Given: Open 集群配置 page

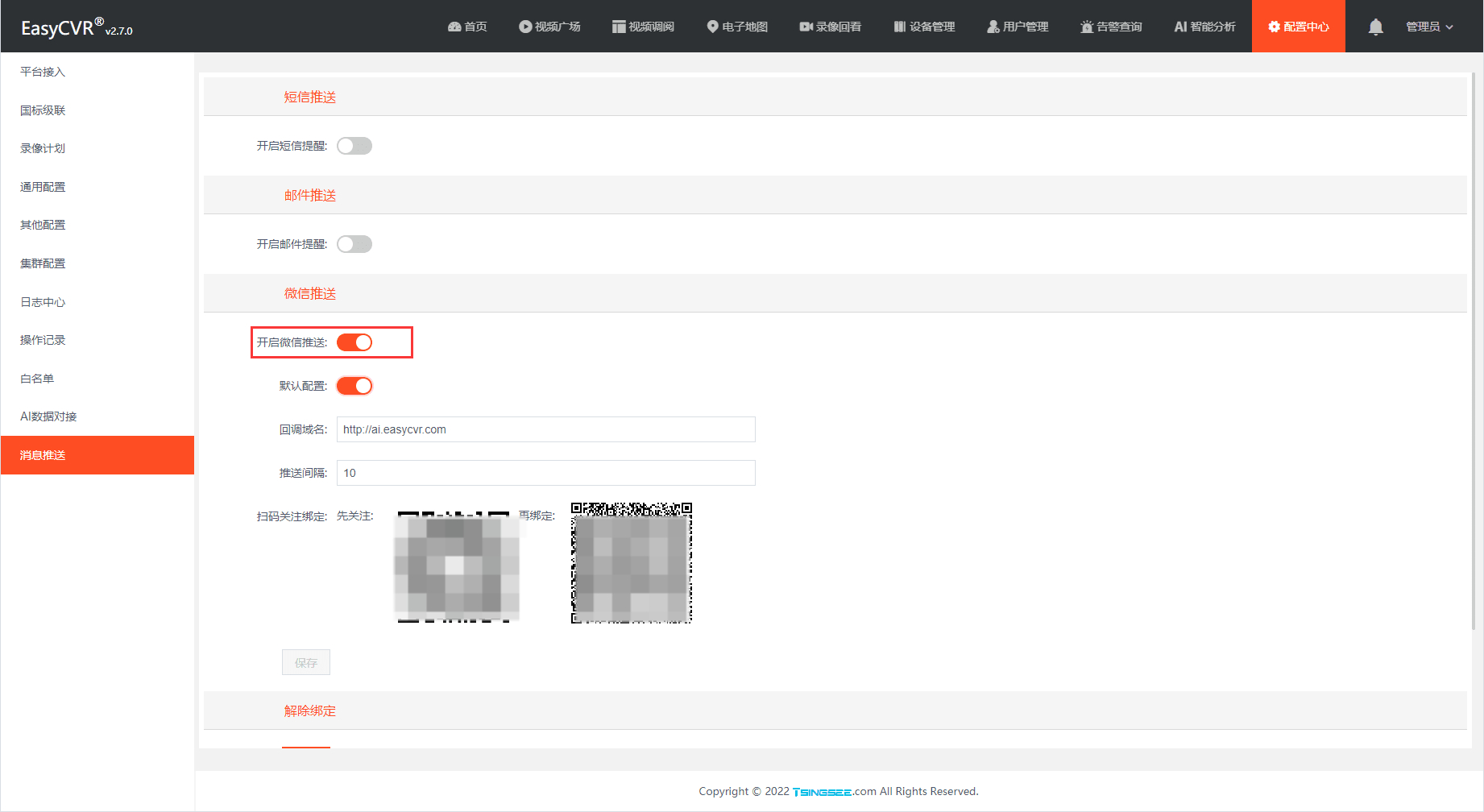Looking at the screenshot, I should point(97,263).
